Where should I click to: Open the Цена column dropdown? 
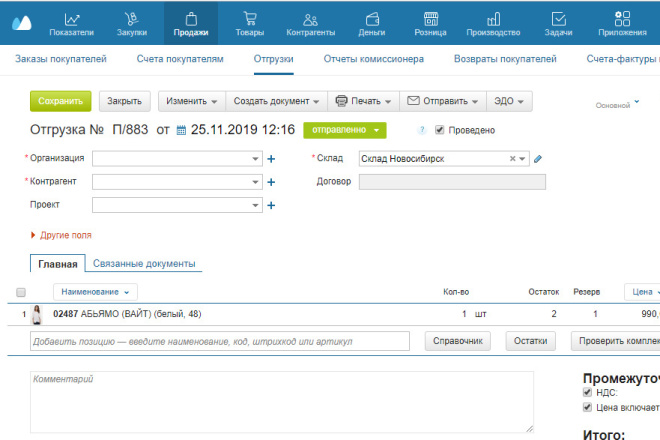coord(644,292)
